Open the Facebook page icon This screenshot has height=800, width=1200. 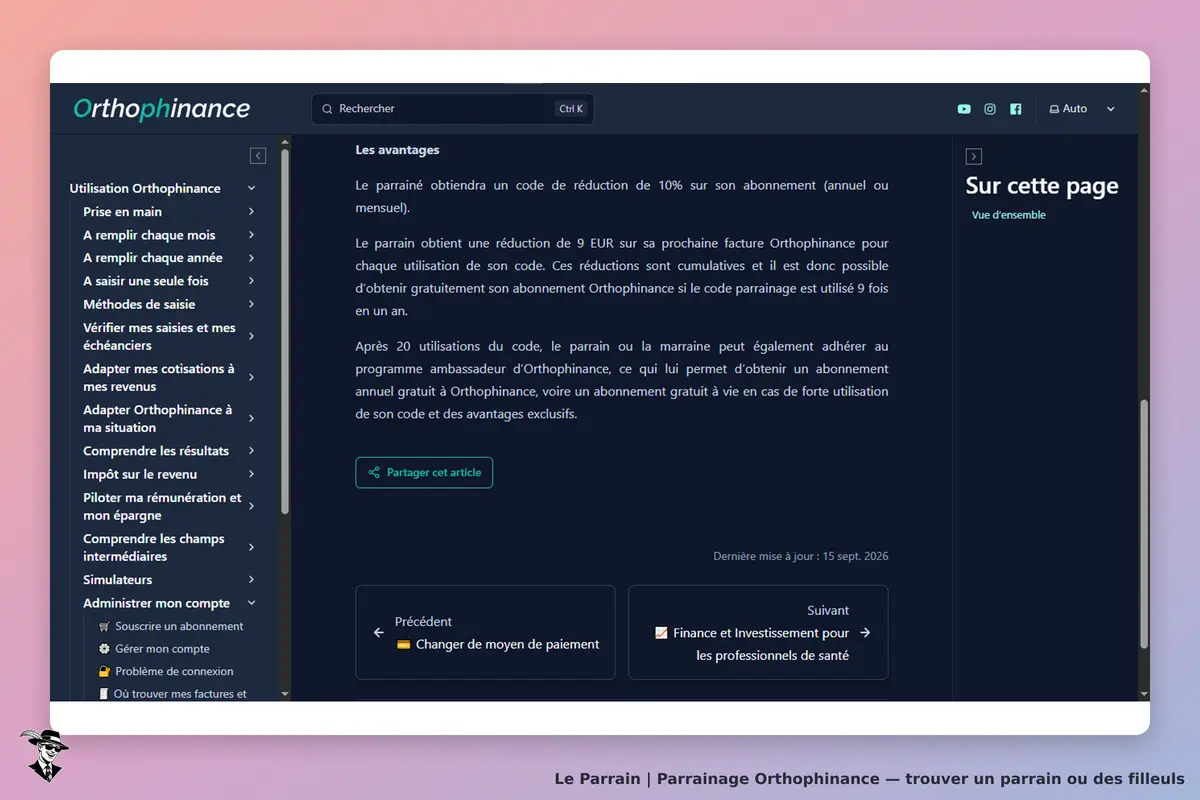coord(1016,109)
